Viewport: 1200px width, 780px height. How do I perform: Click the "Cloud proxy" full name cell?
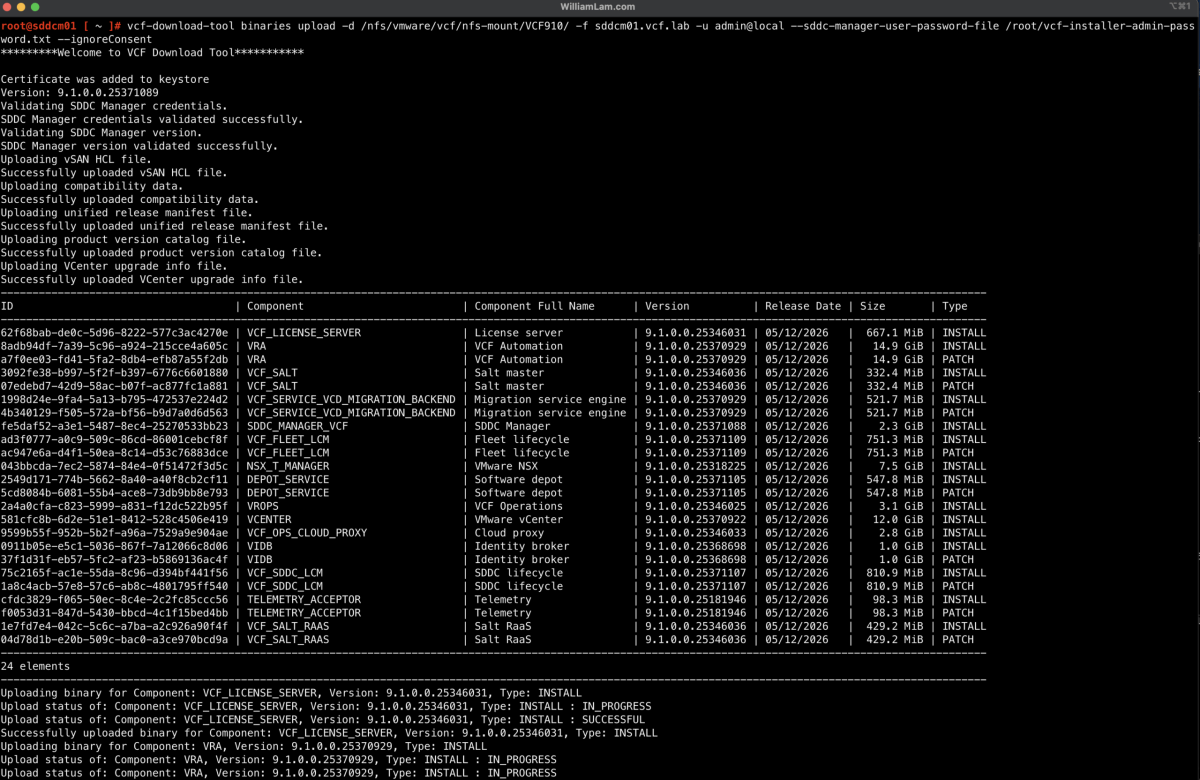[509, 533]
